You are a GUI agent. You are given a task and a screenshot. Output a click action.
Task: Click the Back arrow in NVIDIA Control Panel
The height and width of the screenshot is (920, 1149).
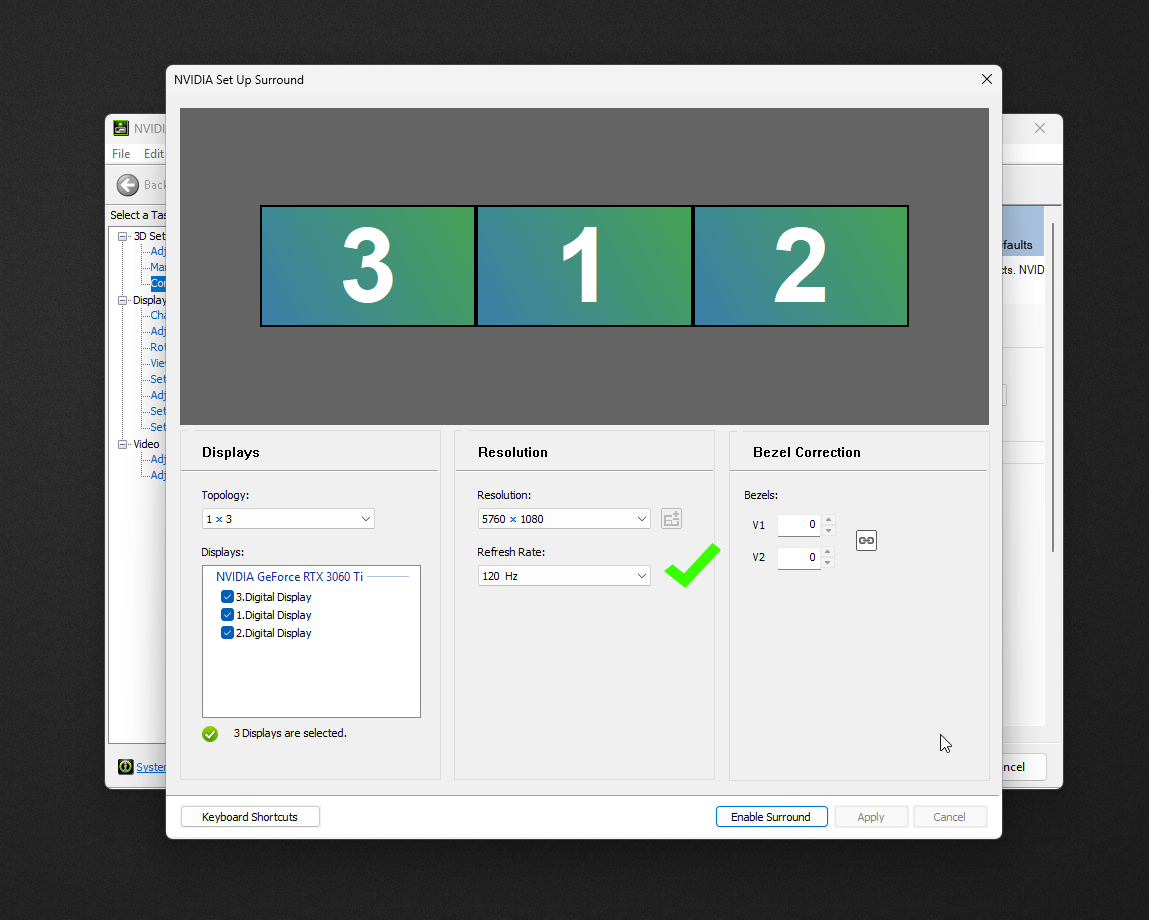[x=128, y=185]
